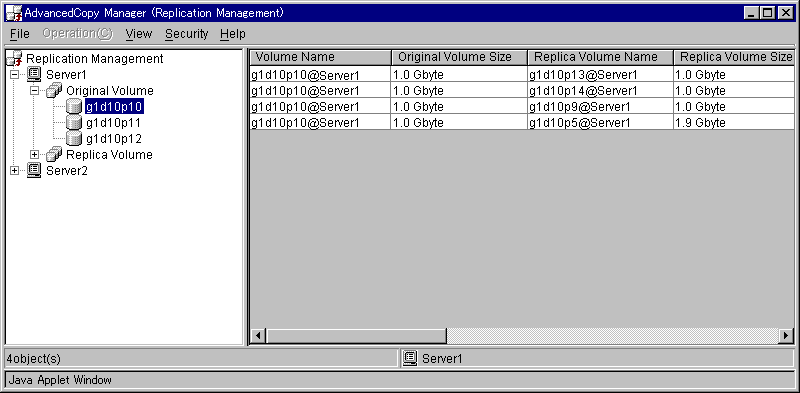Click the horizontal scrollbar right arrow
The width and height of the screenshot is (800, 393).
click(x=786, y=336)
